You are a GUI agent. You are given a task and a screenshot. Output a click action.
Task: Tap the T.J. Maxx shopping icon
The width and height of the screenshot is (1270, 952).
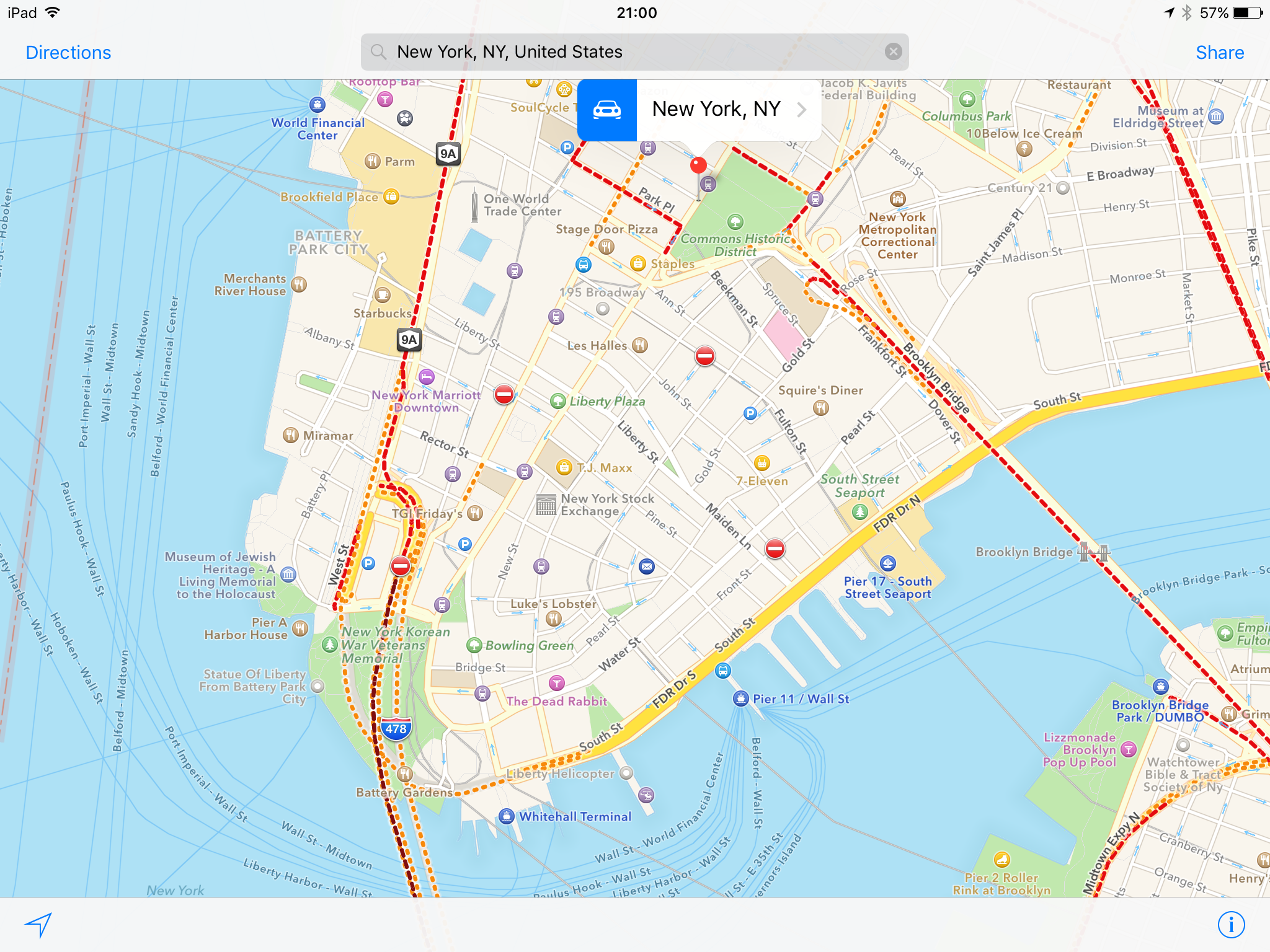564,467
